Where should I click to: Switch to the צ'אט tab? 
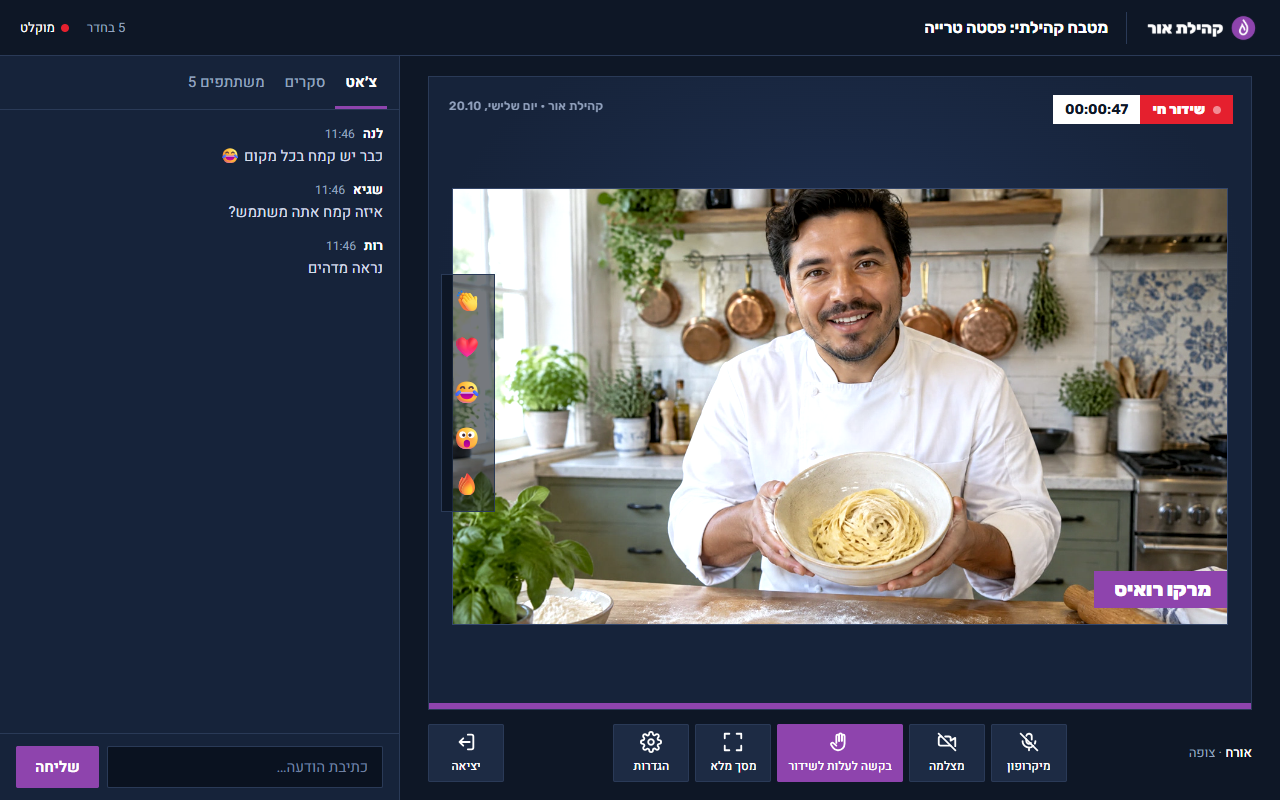(x=361, y=82)
